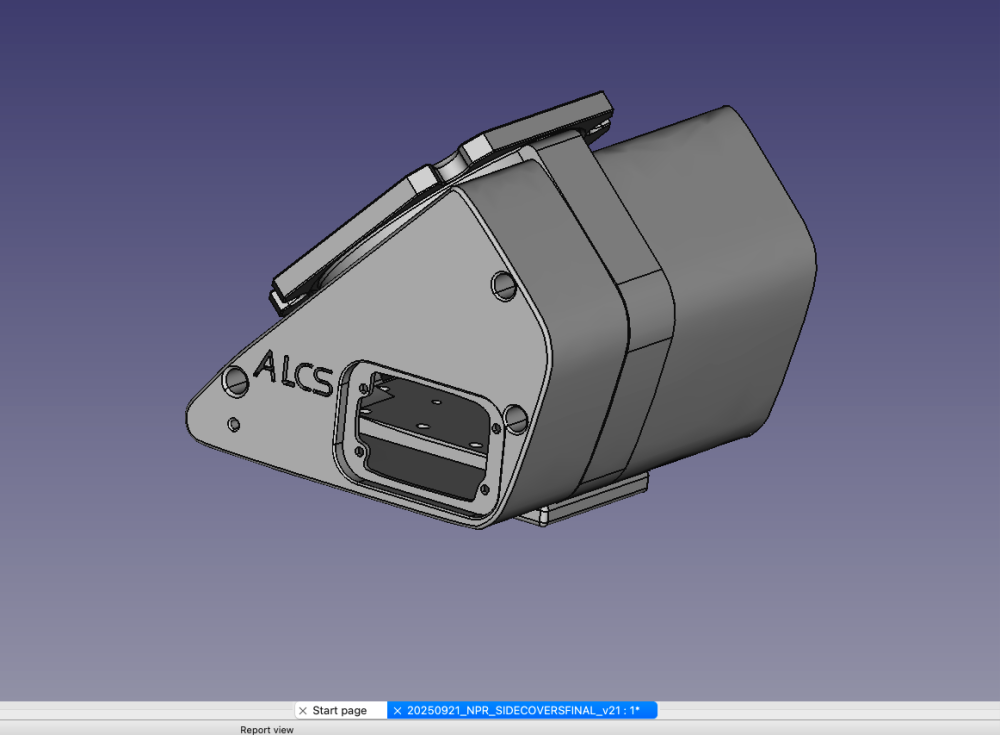The height and width of the screenshot is (735, 1000).
Task: Close the Start page tab
Action: pyautogui.click(x=303, y=710)
